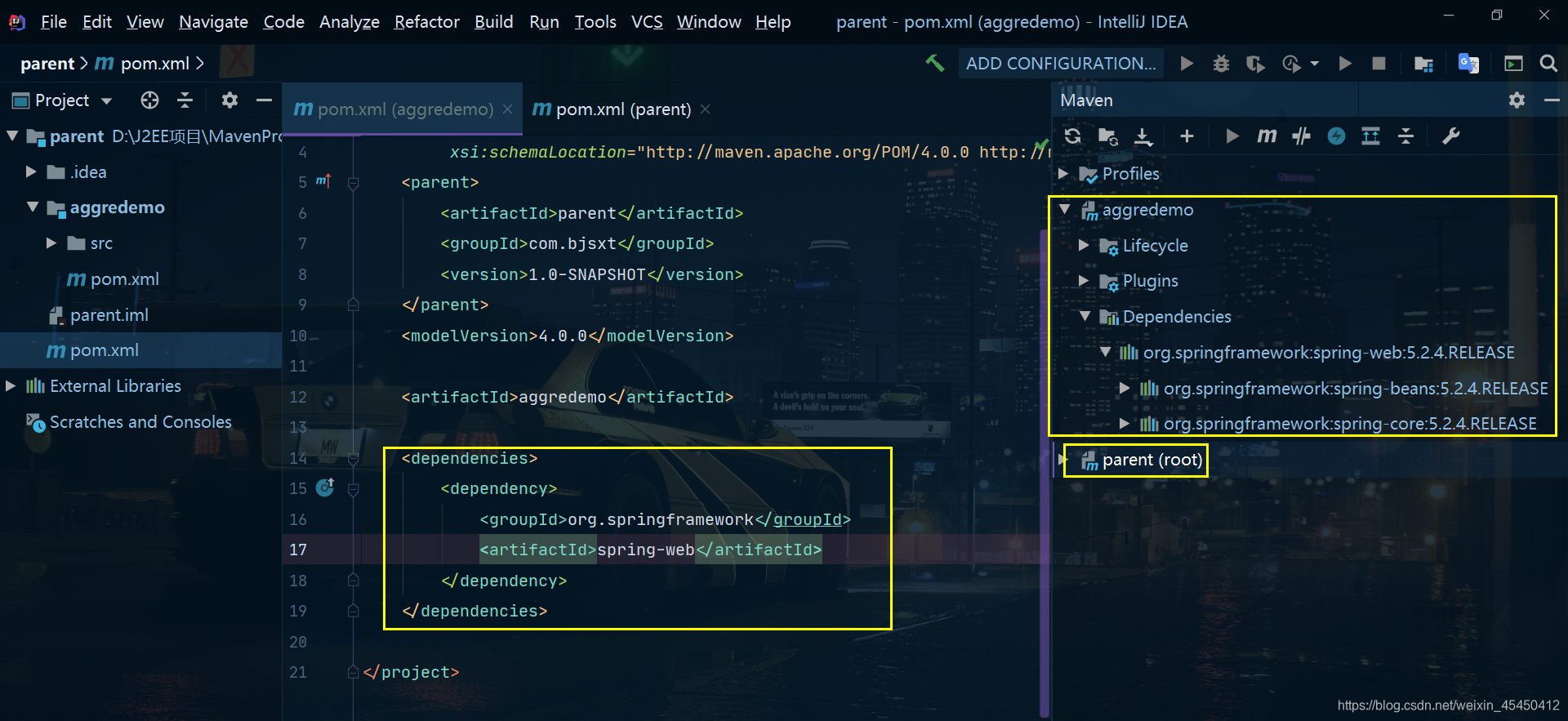1568x721 pixels.
Task: Open the Build menu
Action: 493,21
